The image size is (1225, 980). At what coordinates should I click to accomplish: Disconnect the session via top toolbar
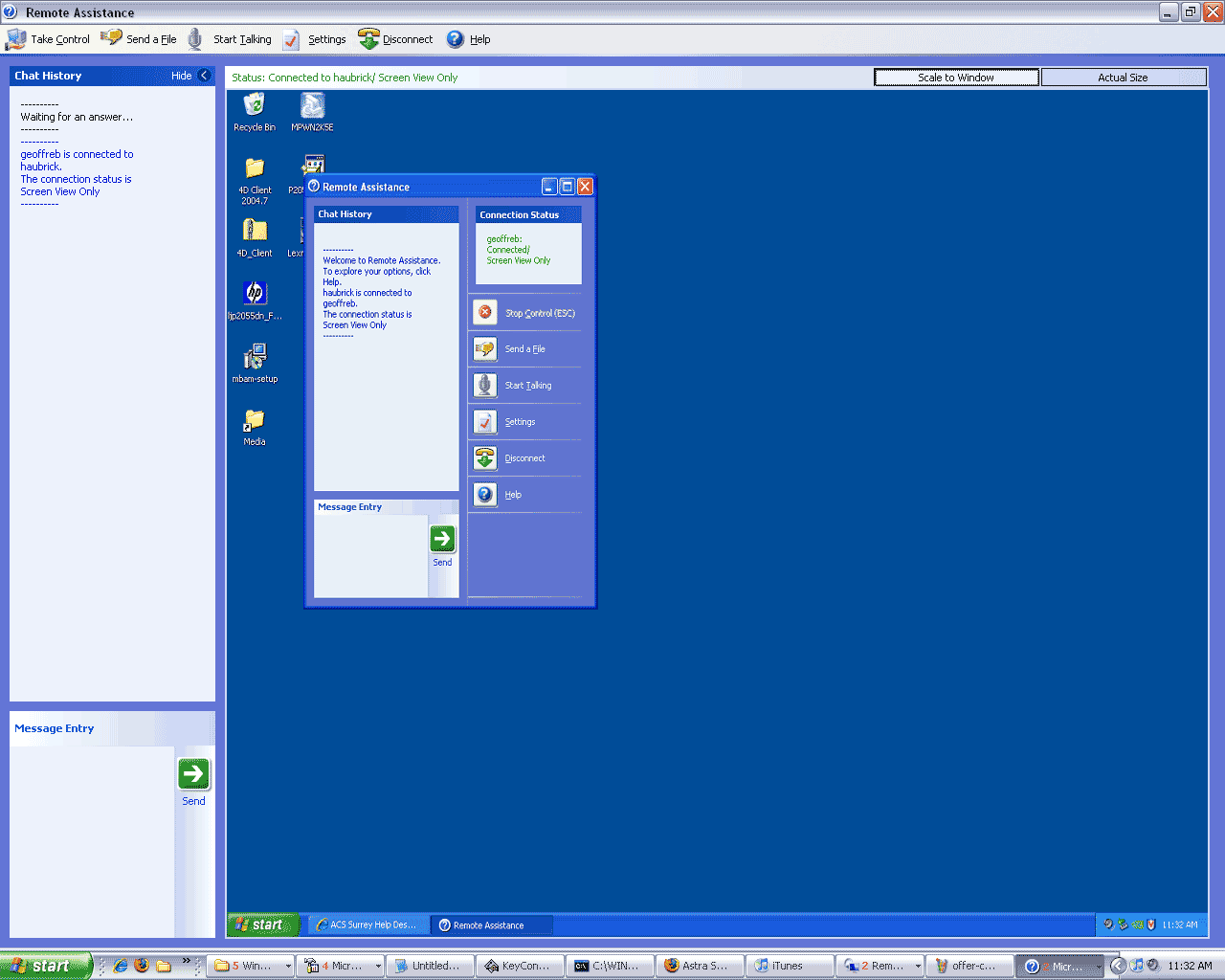point(395,39)
